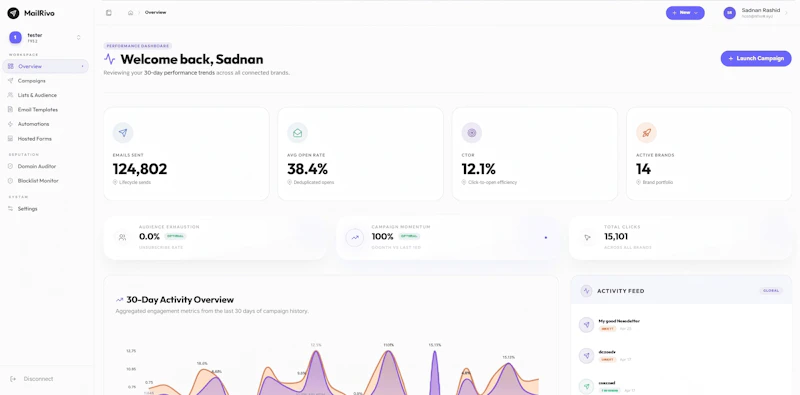Click the Lifecycle sends caption

click(x=135, y=182)
